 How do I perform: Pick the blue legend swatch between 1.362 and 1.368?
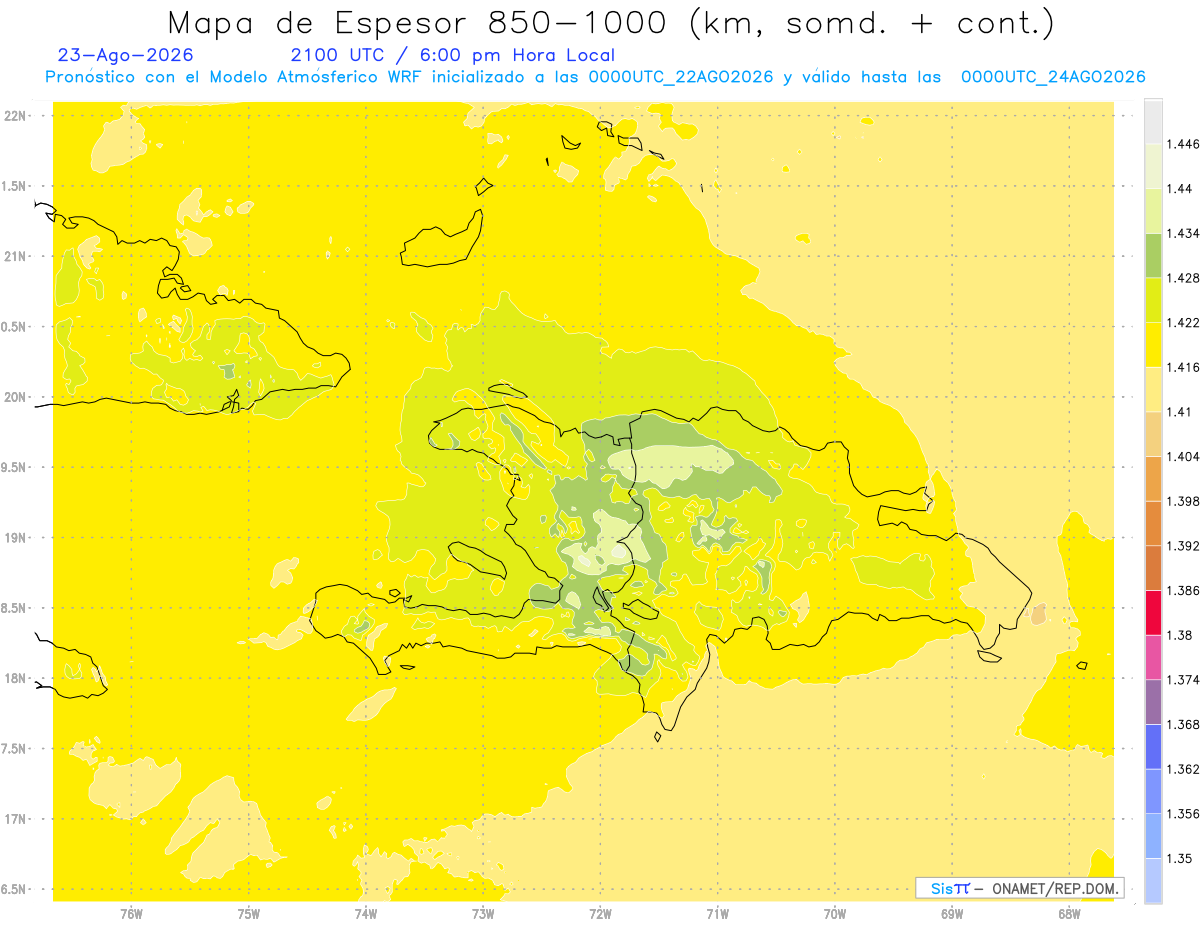tap(1153, 746)
